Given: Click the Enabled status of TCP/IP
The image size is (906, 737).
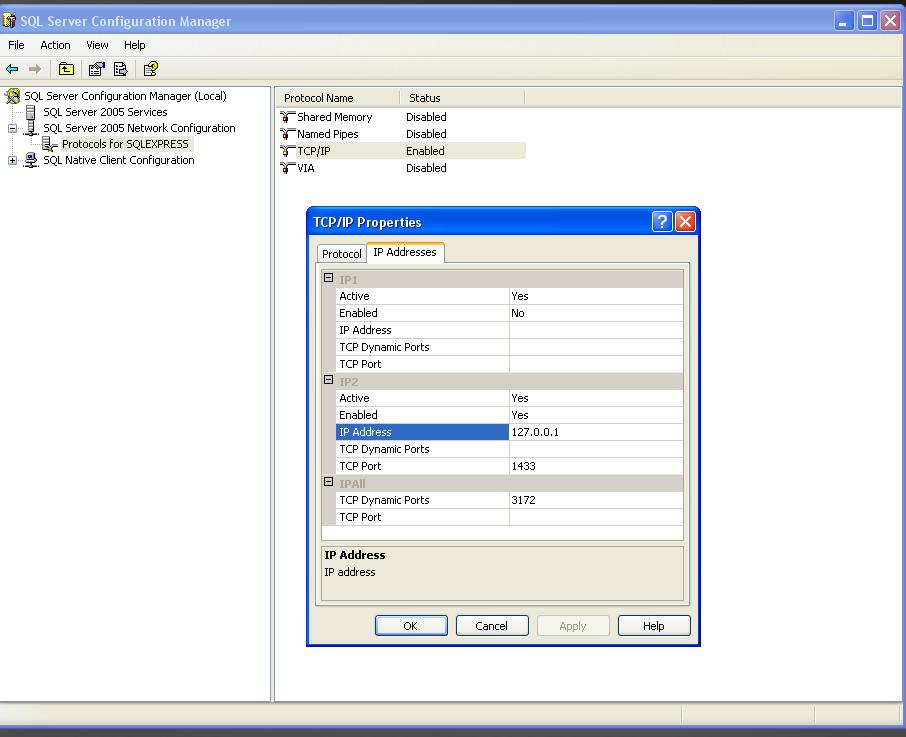Looking at the screenshot, I should click(425, 151).
